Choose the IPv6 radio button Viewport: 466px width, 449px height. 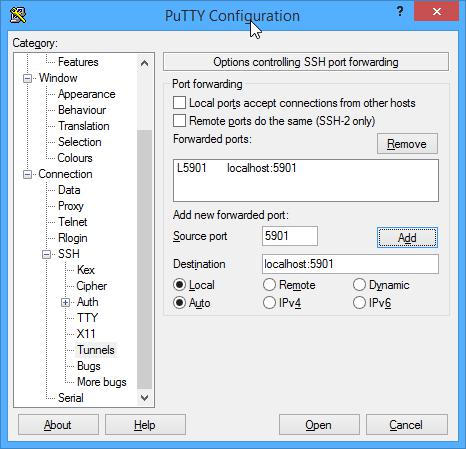pos(359,303)
